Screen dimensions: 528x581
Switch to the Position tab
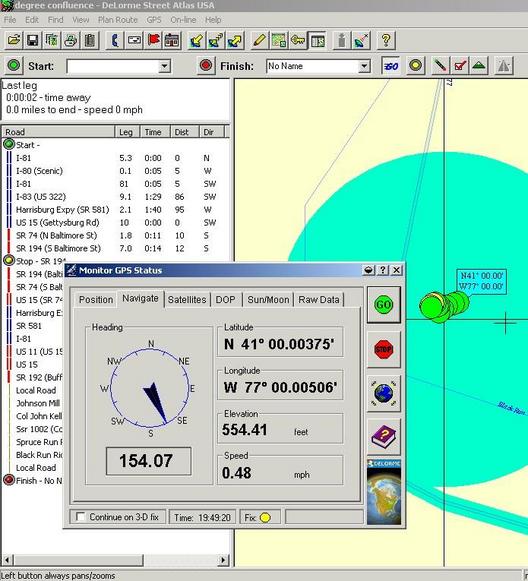point(96,299)
